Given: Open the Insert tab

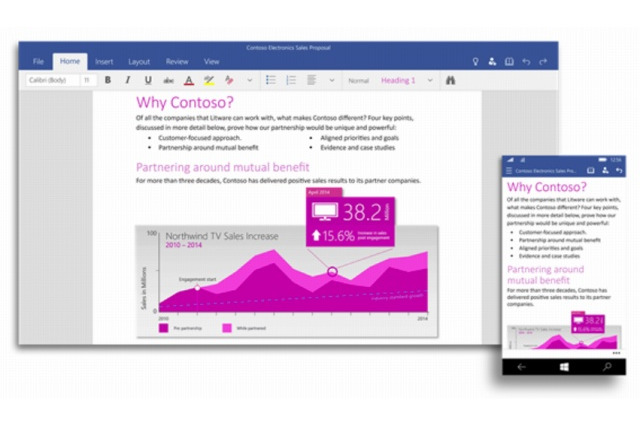Looking at the screenshot, I should coord(104,62).
